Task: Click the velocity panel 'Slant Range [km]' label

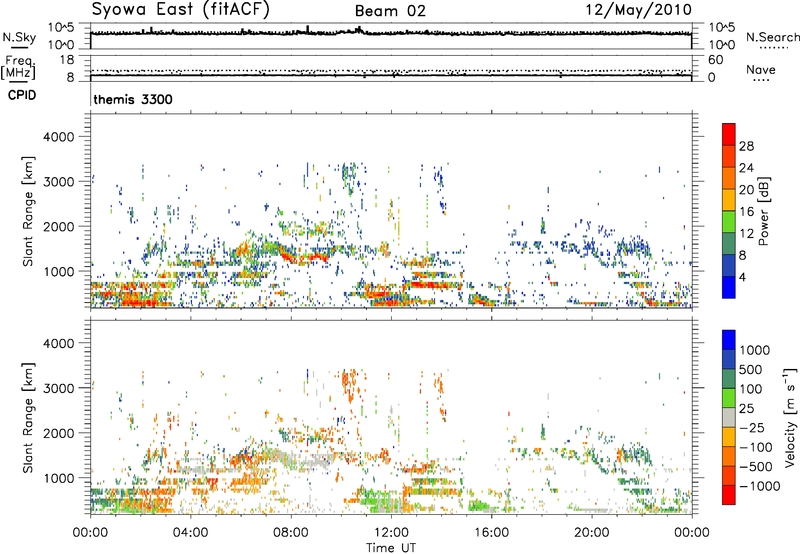Action: [28, 417]
